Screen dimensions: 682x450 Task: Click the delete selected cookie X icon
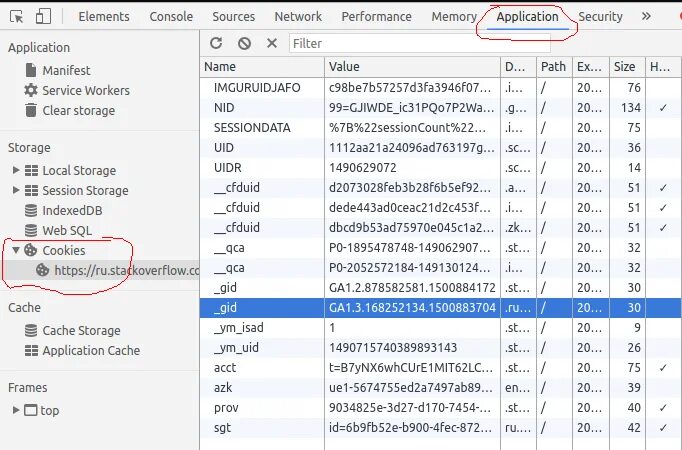point(272,43)
